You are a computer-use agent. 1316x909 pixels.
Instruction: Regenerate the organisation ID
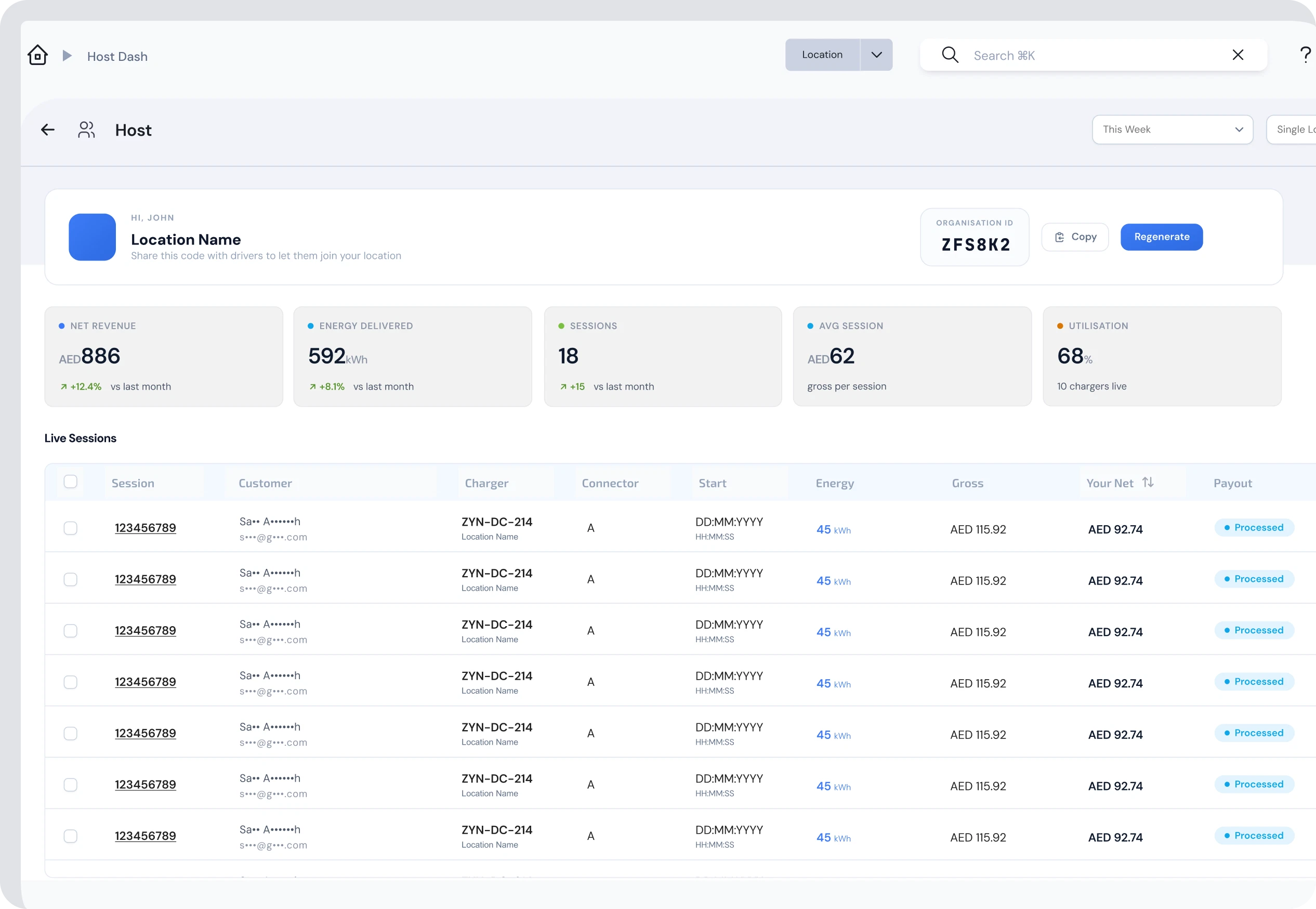coord(1162,237)
